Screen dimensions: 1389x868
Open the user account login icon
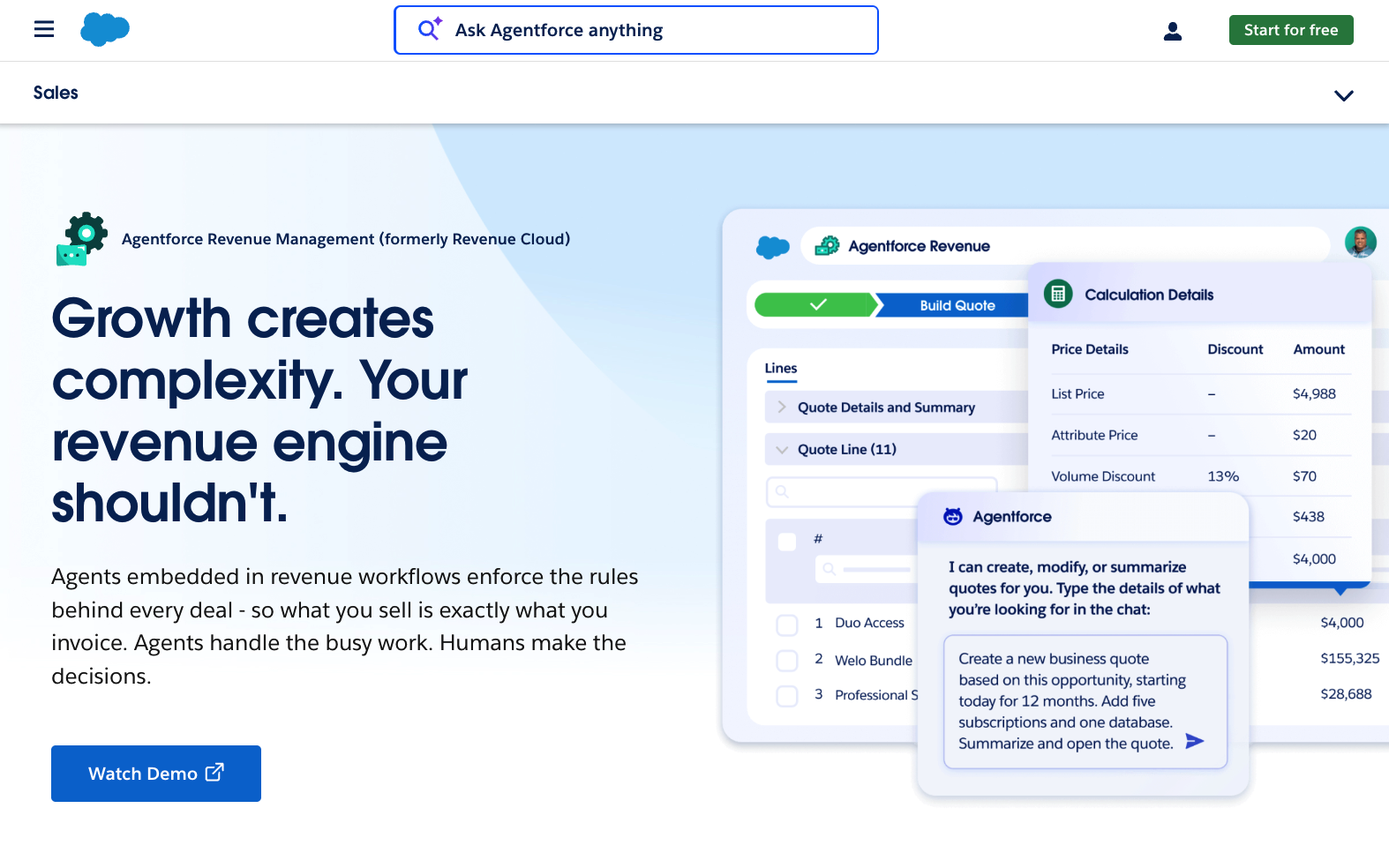1173,31
